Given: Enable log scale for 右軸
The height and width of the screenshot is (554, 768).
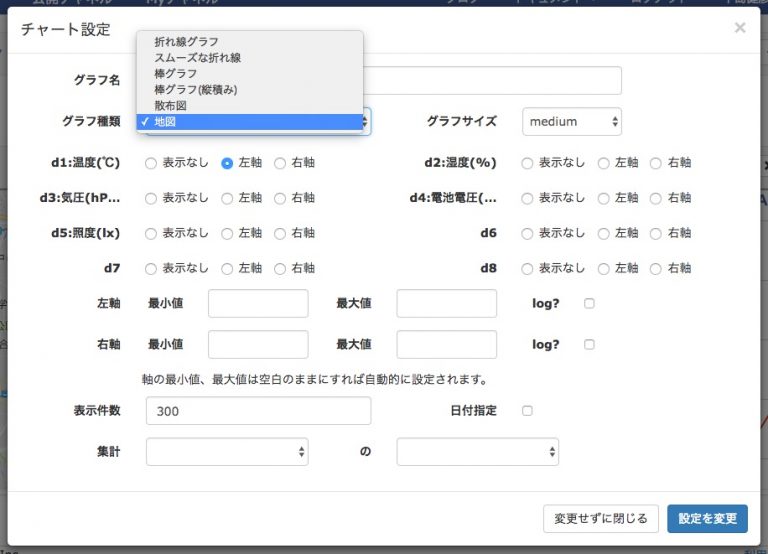Looking at the screenshot, I should [x=589, y=344].
